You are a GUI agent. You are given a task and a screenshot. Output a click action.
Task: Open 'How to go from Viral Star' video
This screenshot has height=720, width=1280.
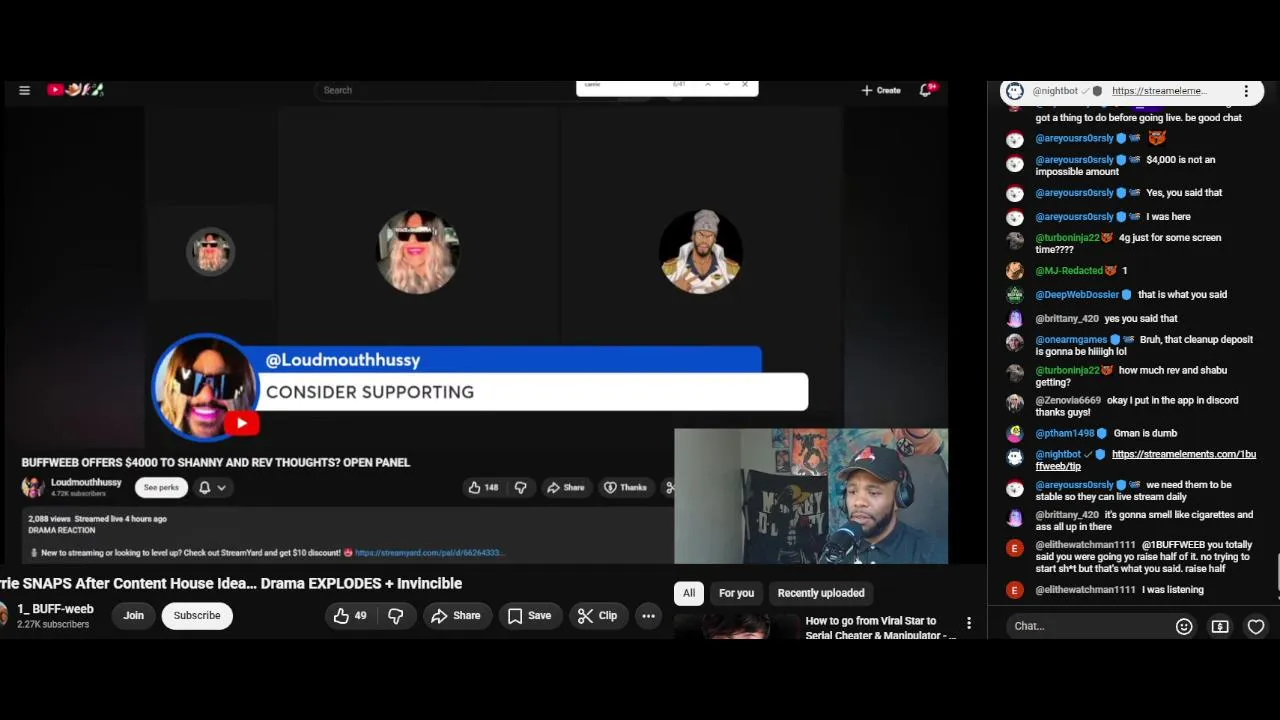[x=880, y=628]
